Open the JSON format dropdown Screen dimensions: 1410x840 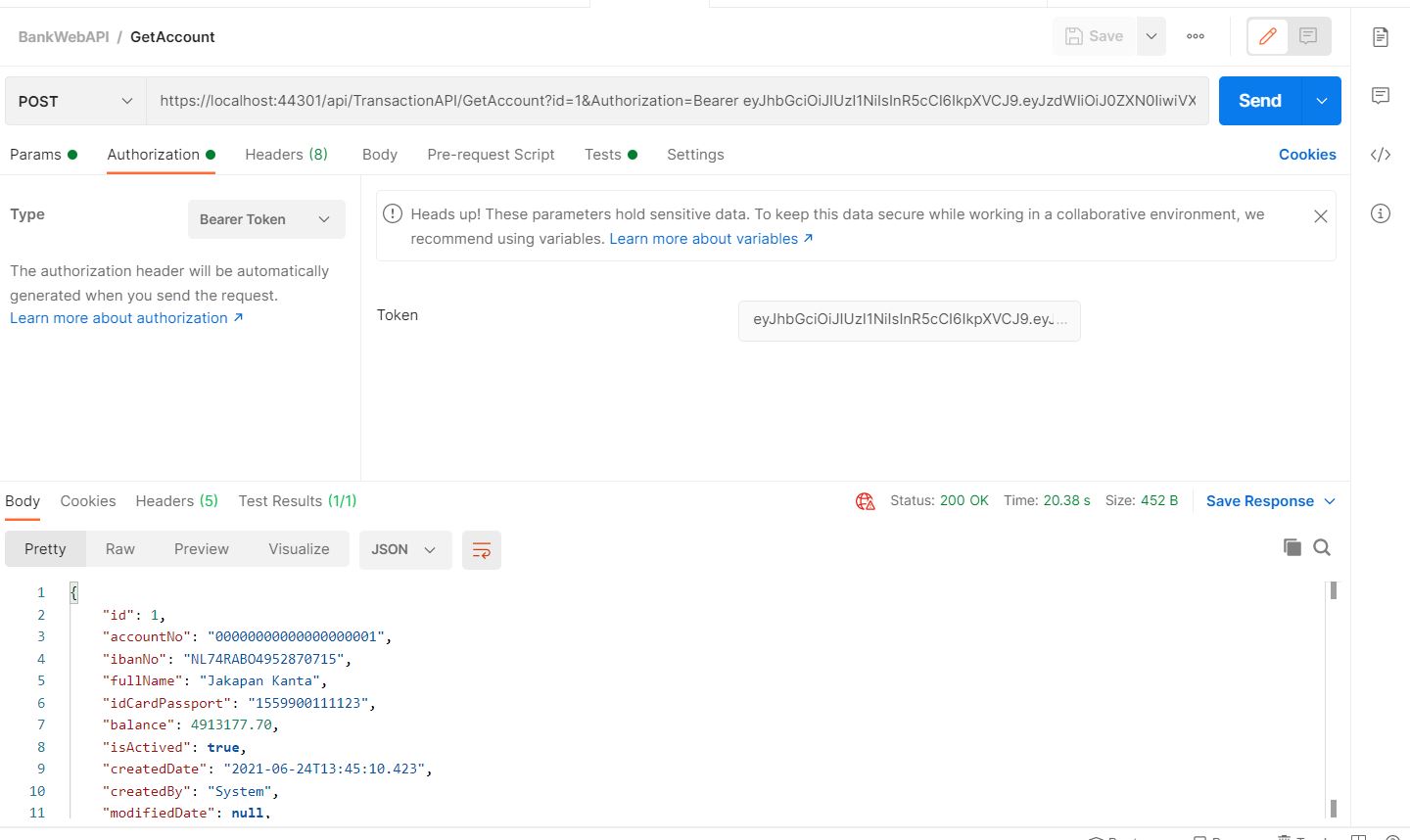click(404, 549)
